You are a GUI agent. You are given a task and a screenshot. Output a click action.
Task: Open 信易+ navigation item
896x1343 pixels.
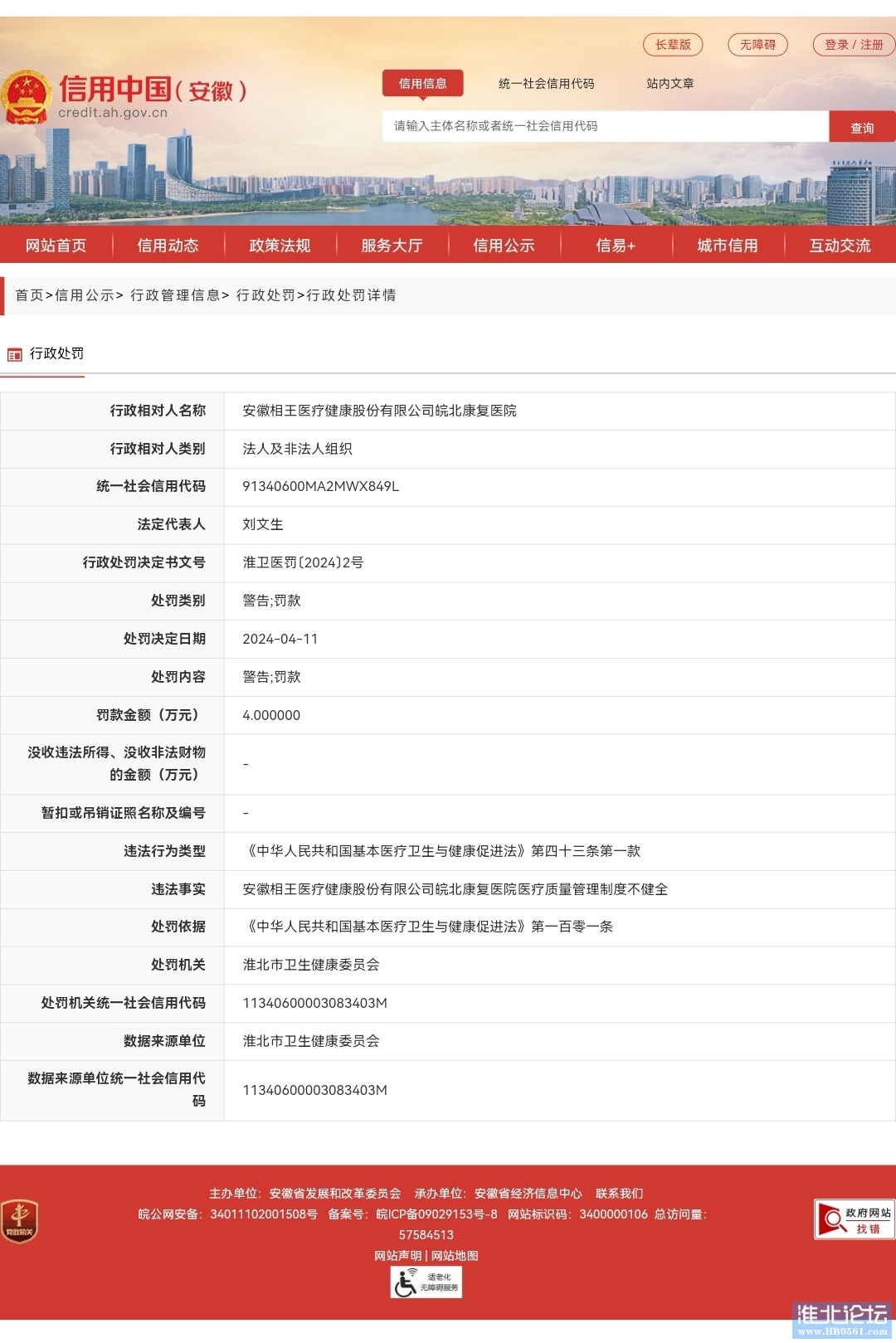[x=616, y=246]
